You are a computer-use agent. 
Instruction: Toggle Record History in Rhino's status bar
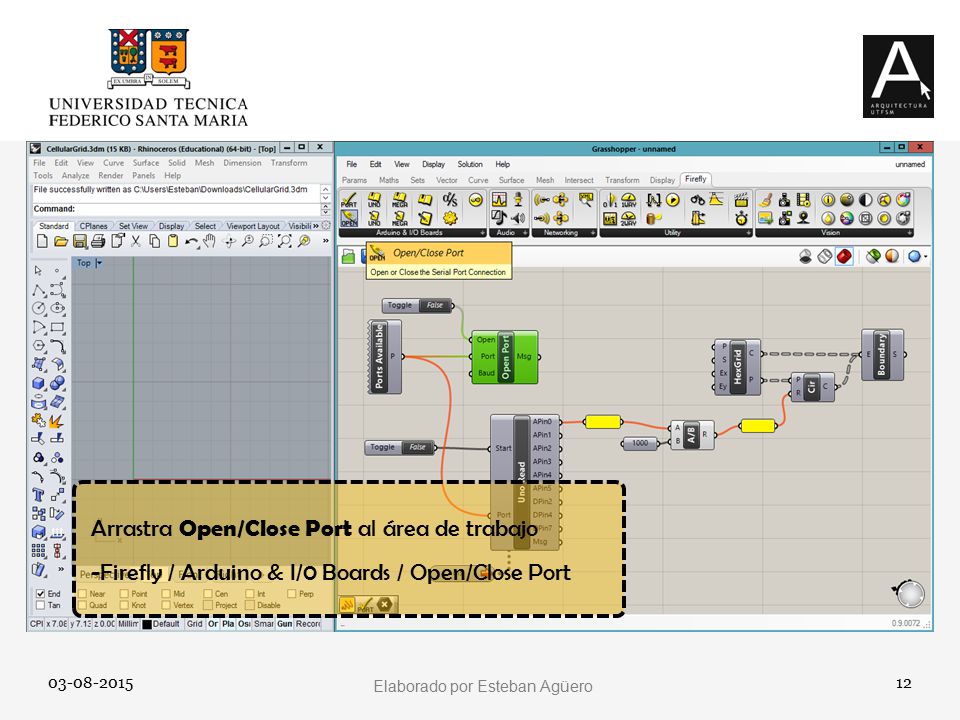point(308,624)
